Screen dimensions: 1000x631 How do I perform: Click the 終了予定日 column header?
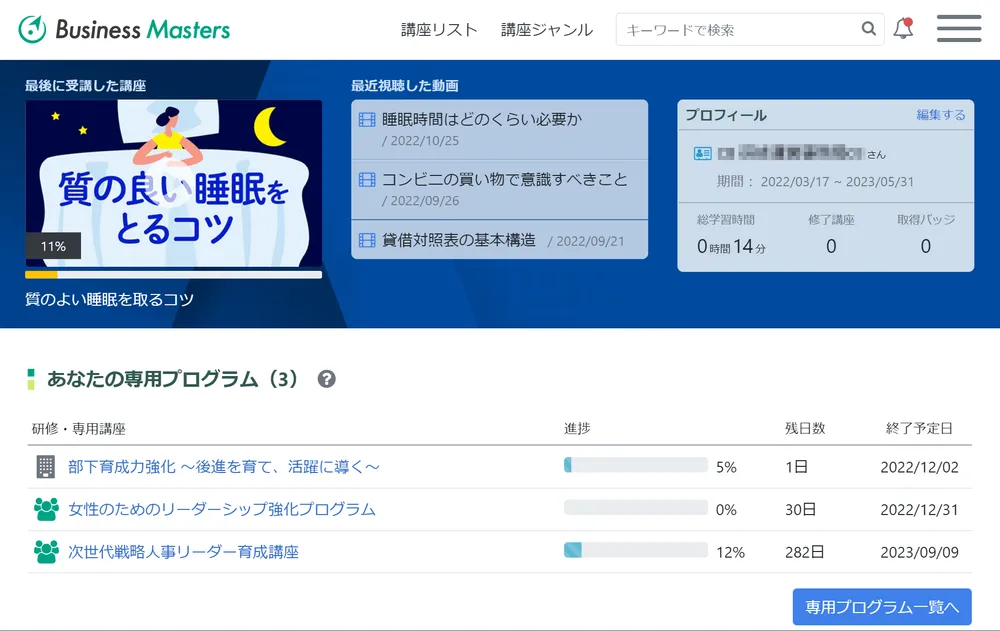919,428
